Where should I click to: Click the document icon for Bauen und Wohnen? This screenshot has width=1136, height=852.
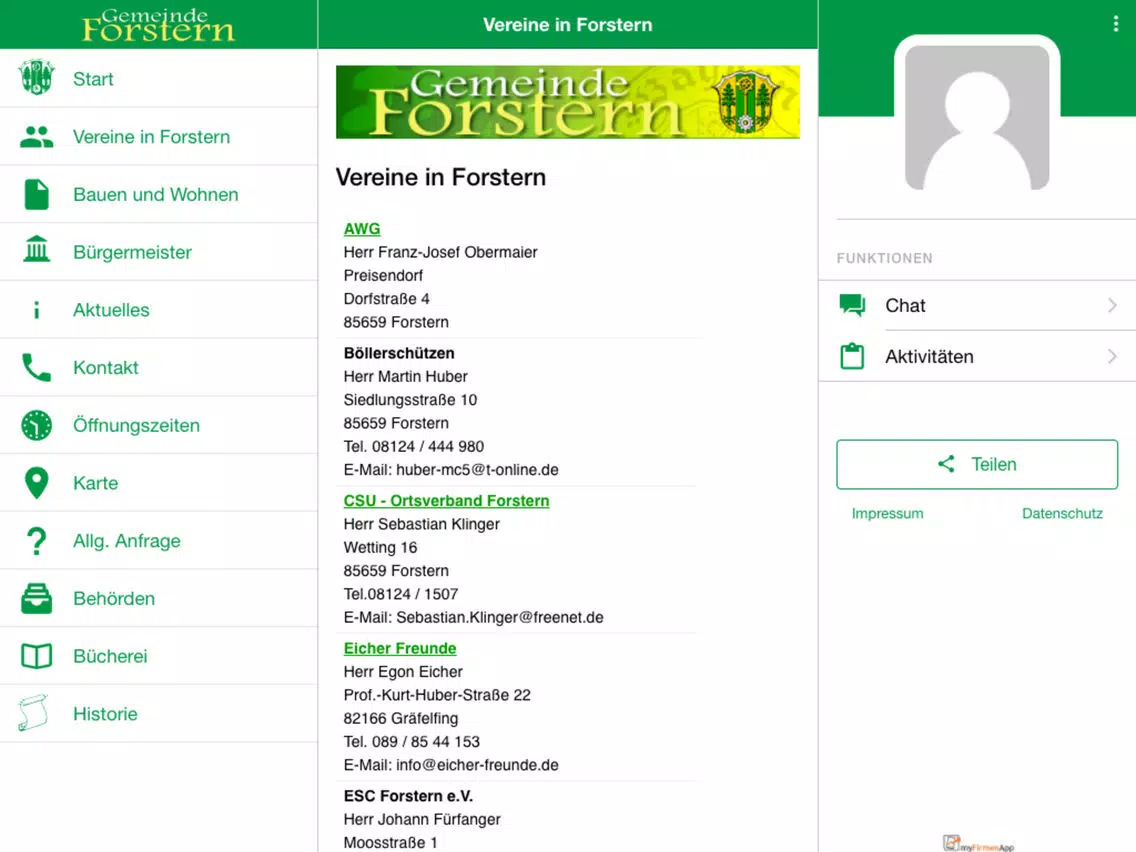(36, 194)
